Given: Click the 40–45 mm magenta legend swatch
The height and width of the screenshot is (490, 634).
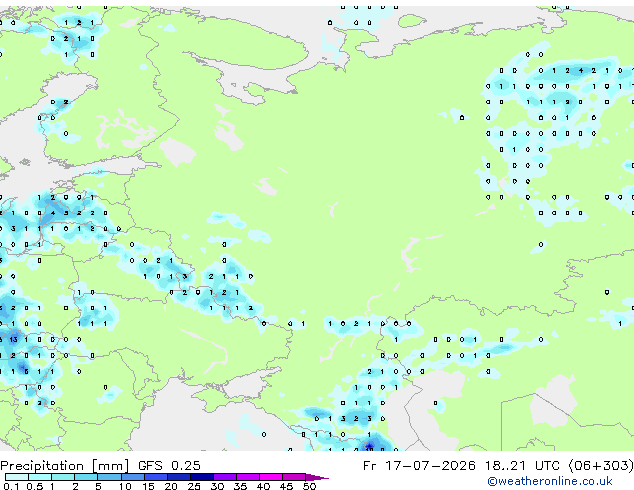Looking at the screenshot, I should [271, 477].
